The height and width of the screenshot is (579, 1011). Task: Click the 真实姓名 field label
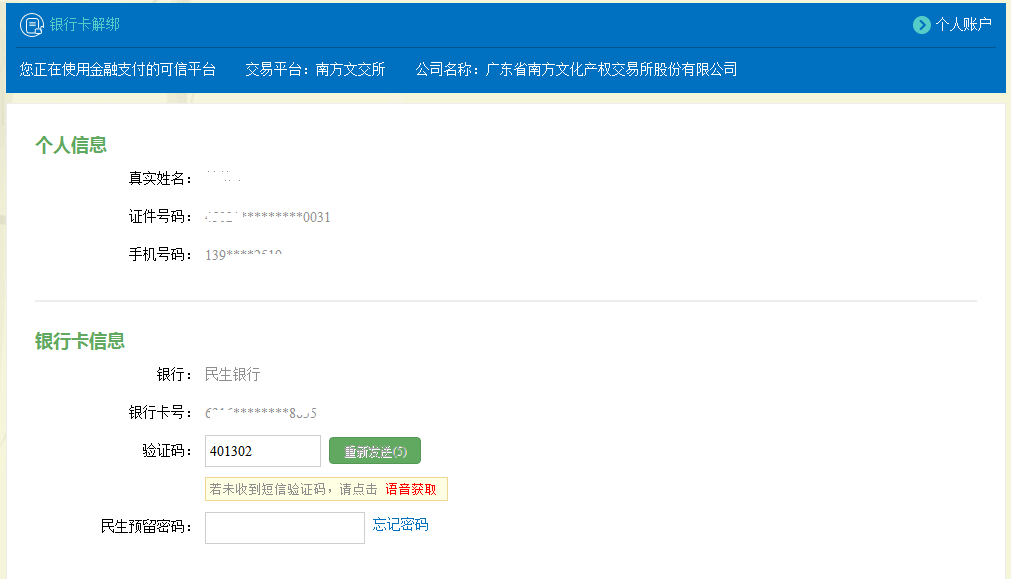[160, 179]
